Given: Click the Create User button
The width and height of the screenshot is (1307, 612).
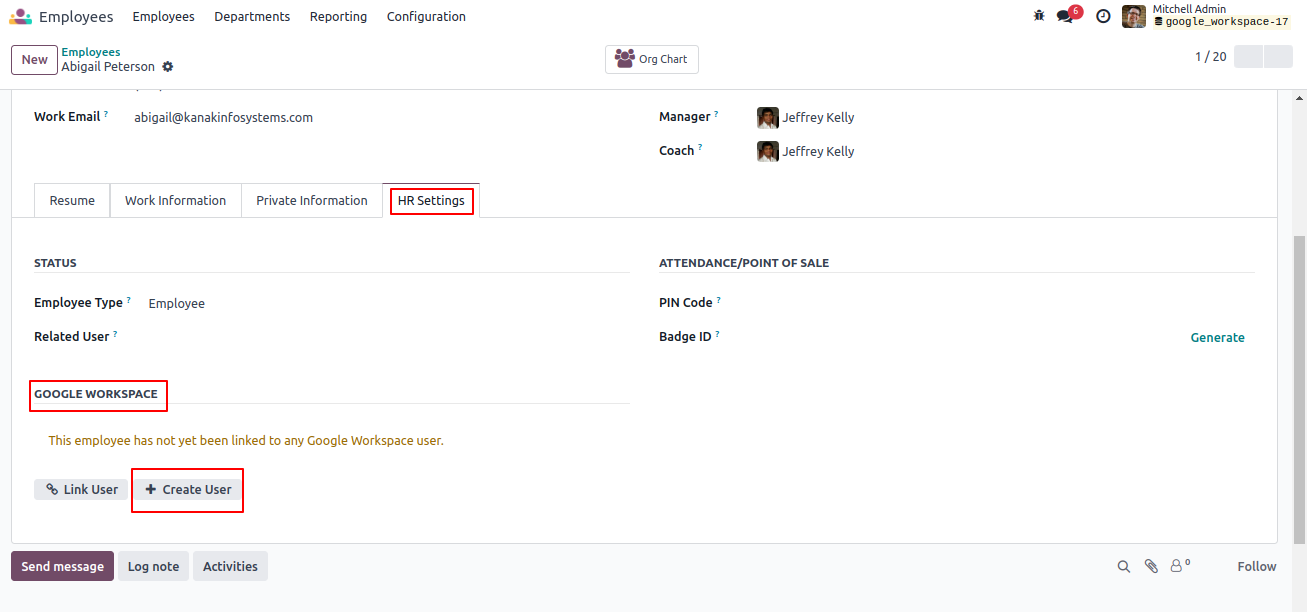Looking at the screenshot, I should click(x=188, y=489).
